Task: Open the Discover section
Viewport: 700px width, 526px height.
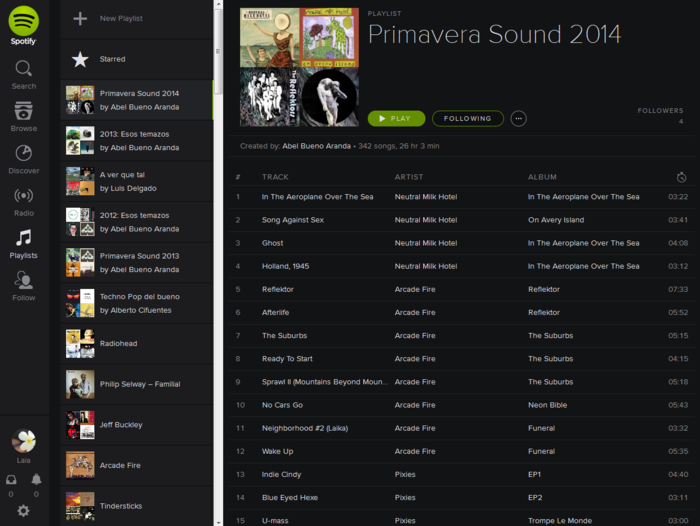Action: click(23, 158)
